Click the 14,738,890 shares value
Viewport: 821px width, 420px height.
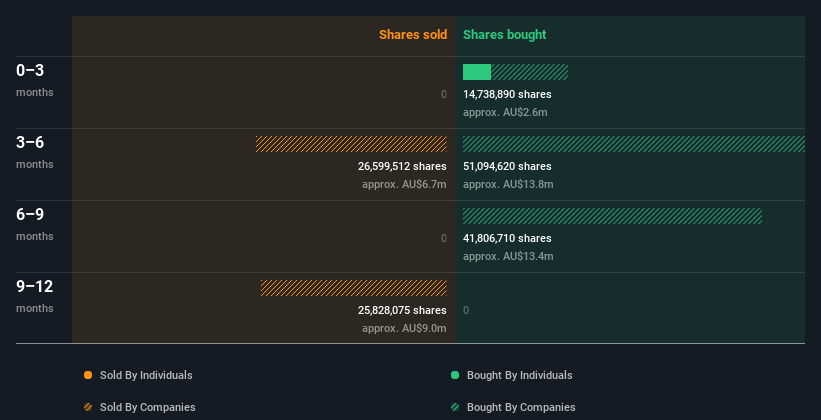click(507, 94)
